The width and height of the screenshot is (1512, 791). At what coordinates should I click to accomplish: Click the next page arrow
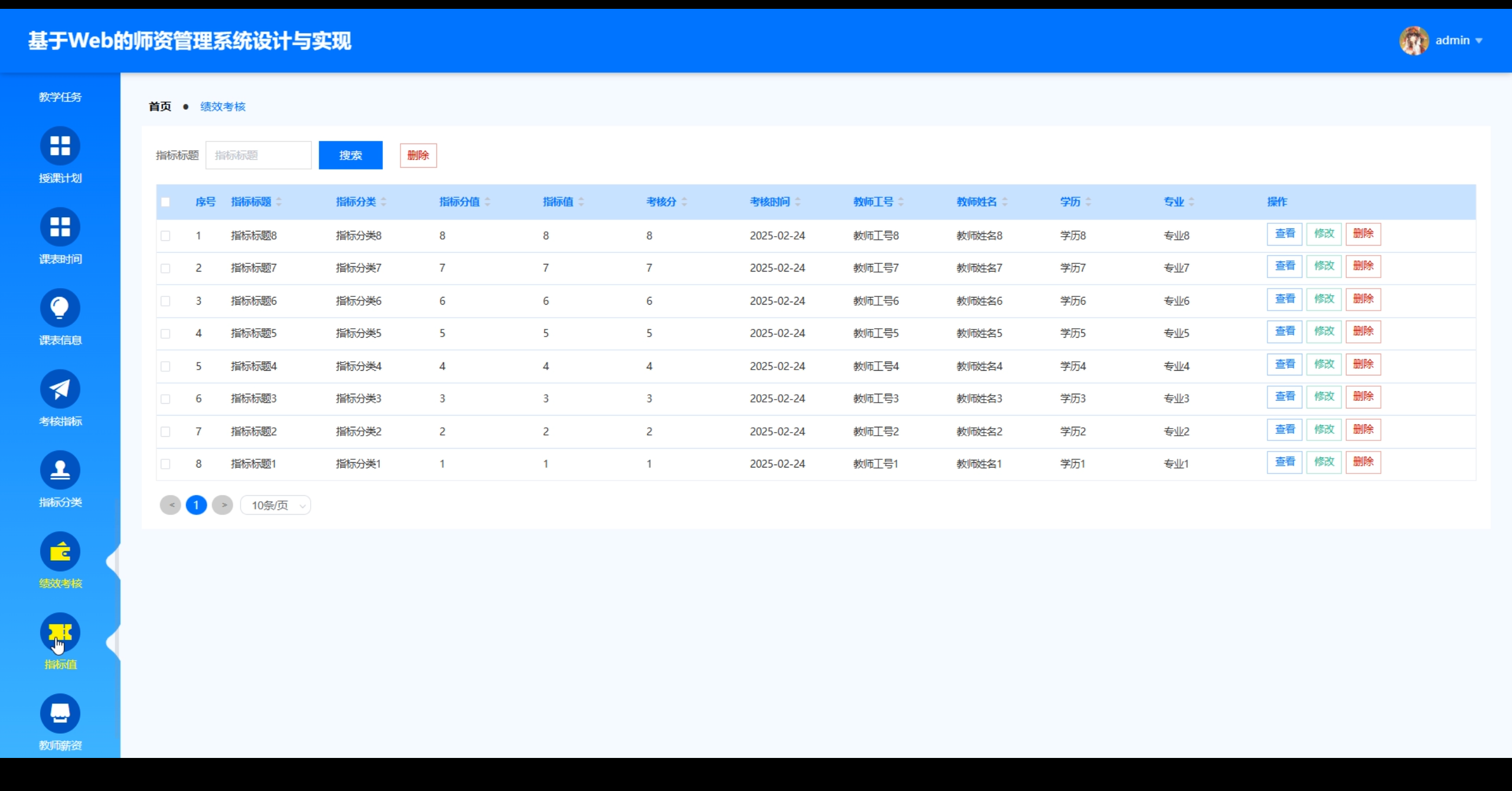(223, 505)
